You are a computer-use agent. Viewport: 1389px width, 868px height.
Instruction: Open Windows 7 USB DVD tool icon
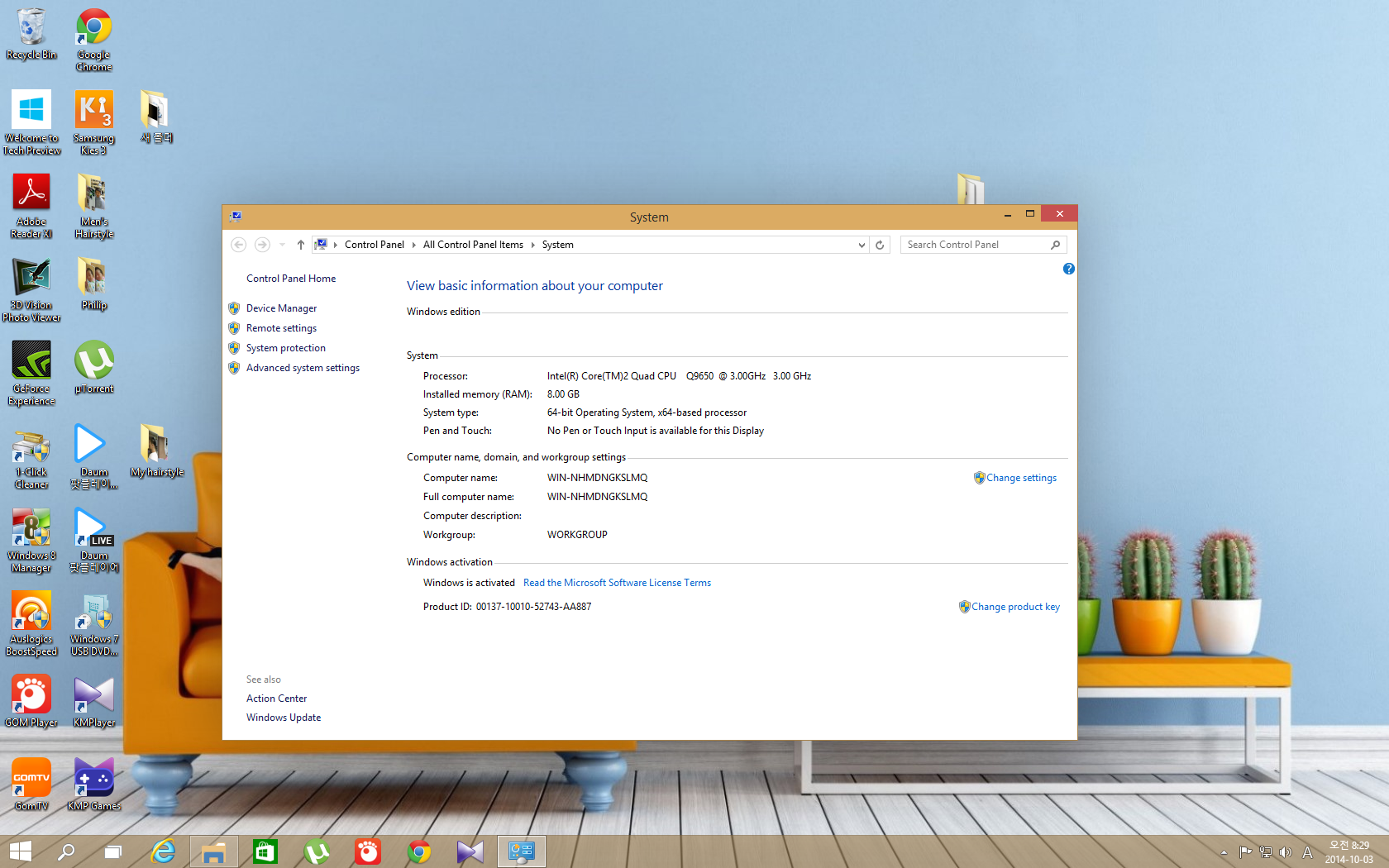coord(93,624)
